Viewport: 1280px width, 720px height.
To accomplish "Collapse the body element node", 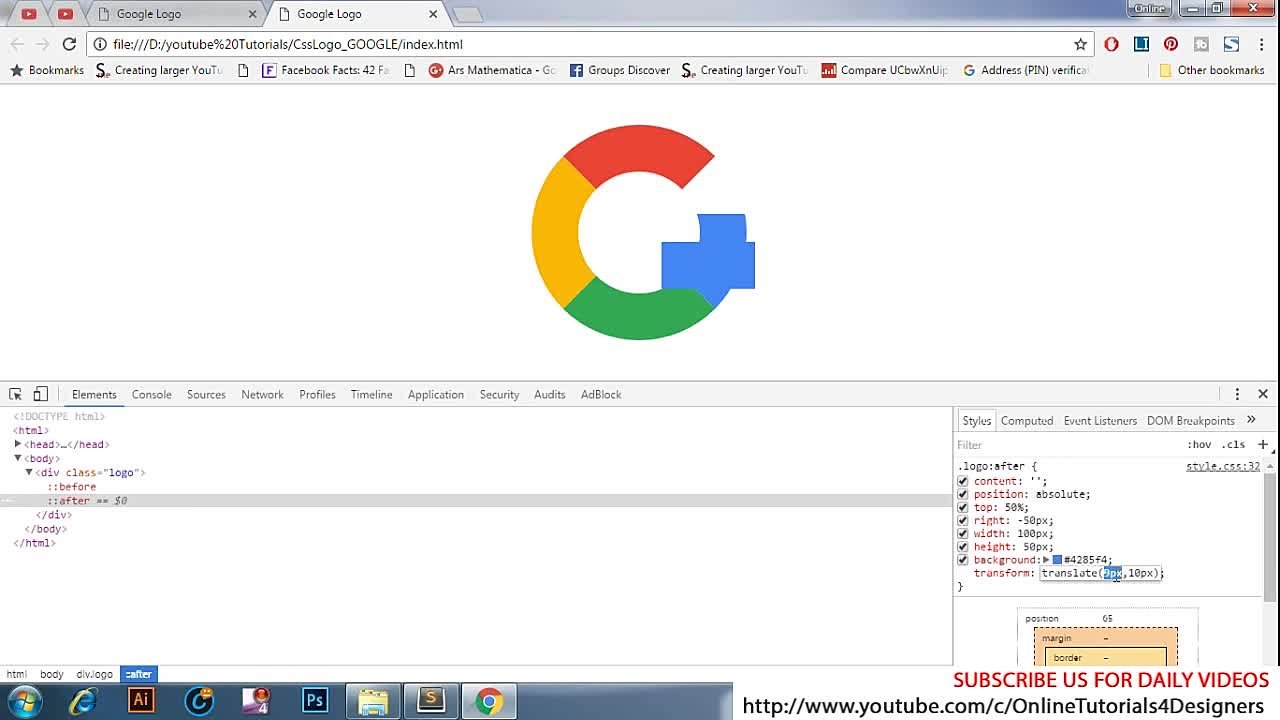I will pos(17,458).
